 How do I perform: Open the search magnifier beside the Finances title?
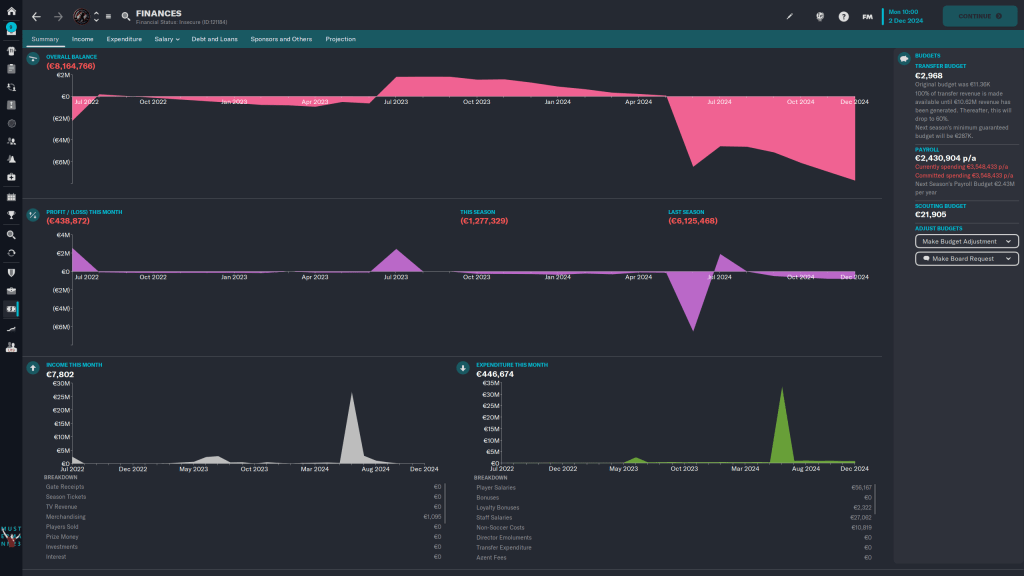[x=126, y=16]
